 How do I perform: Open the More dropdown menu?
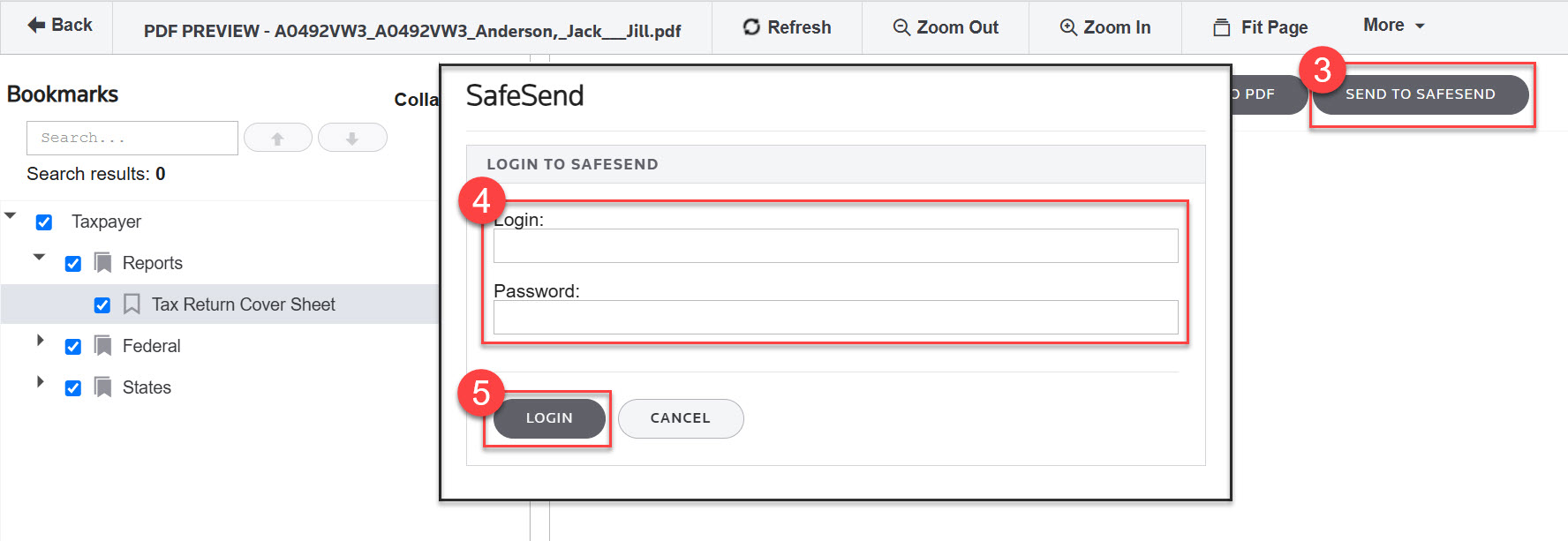coord(1393,26)
